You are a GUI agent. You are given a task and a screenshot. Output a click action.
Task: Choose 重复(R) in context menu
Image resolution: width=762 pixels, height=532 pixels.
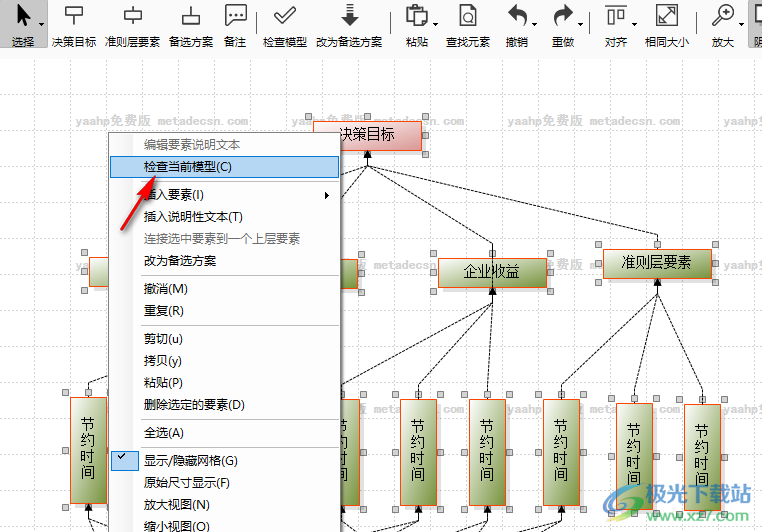(x=224, y=311)
